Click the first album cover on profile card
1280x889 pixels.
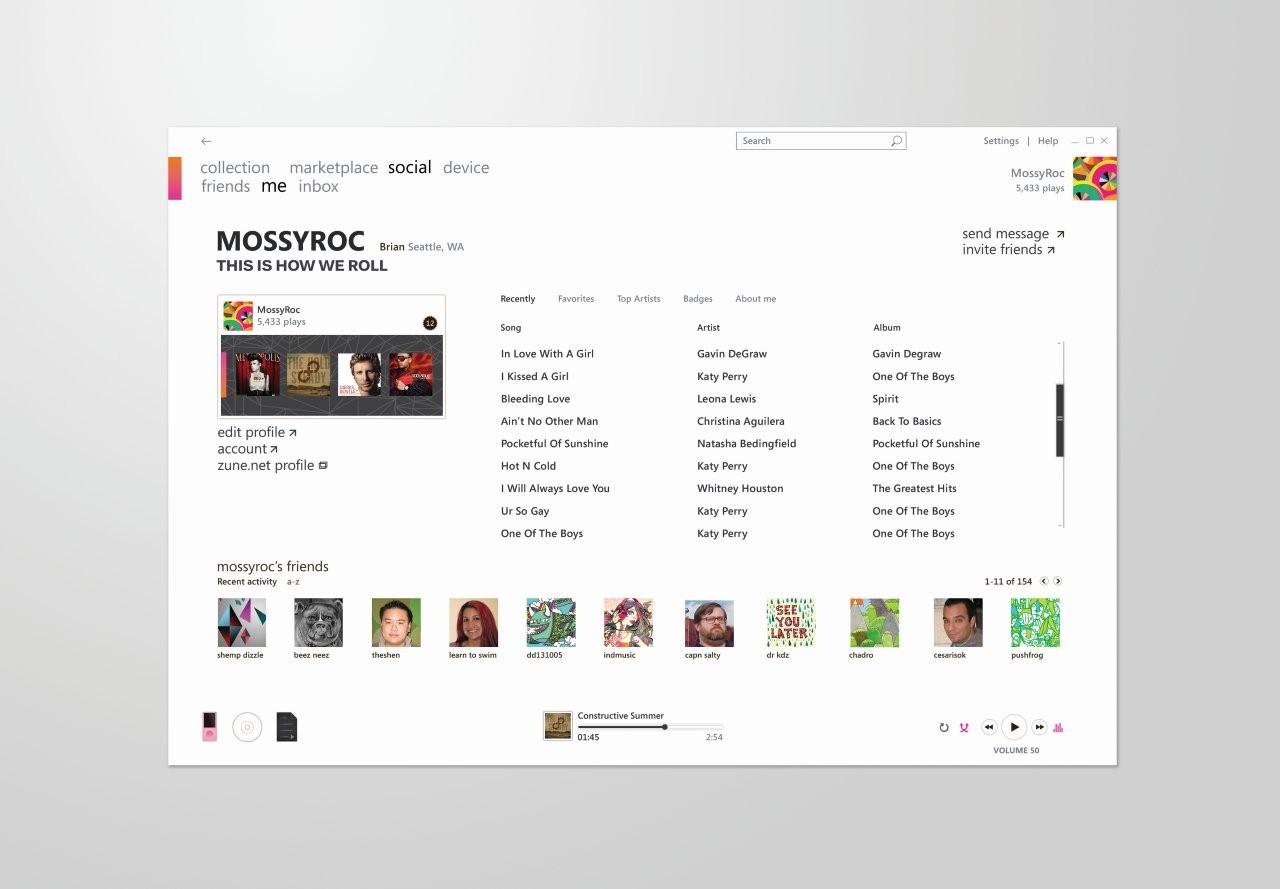[257, 375]
